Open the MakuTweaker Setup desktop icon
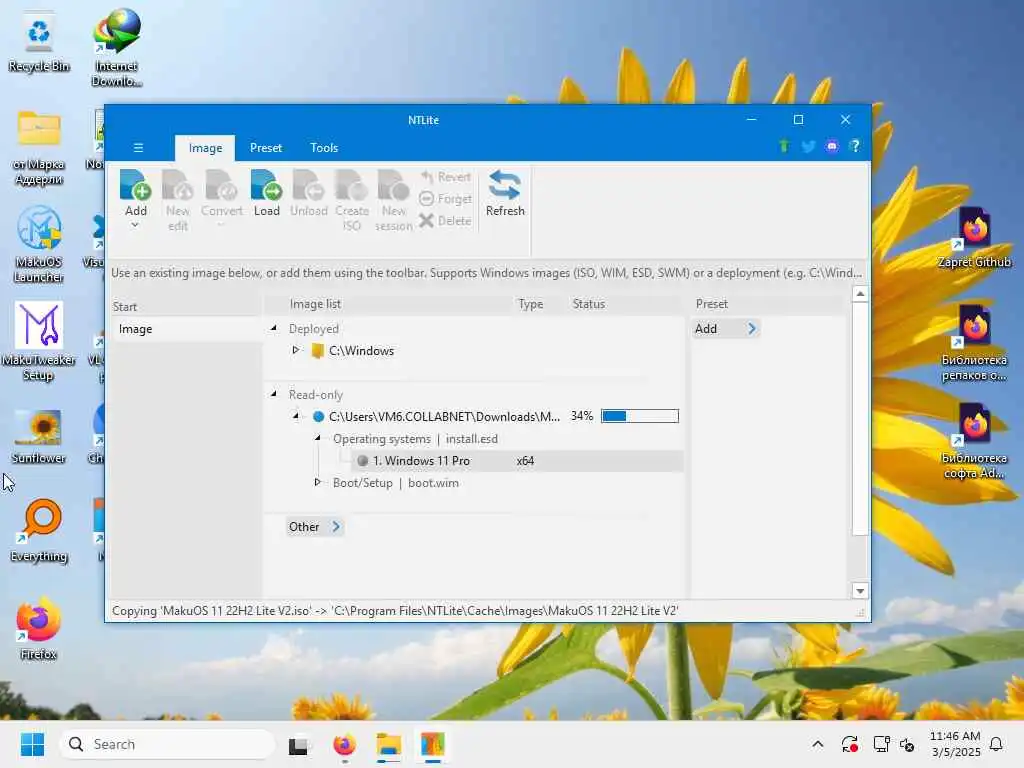 pyautogui.click(x=38, y=342)
